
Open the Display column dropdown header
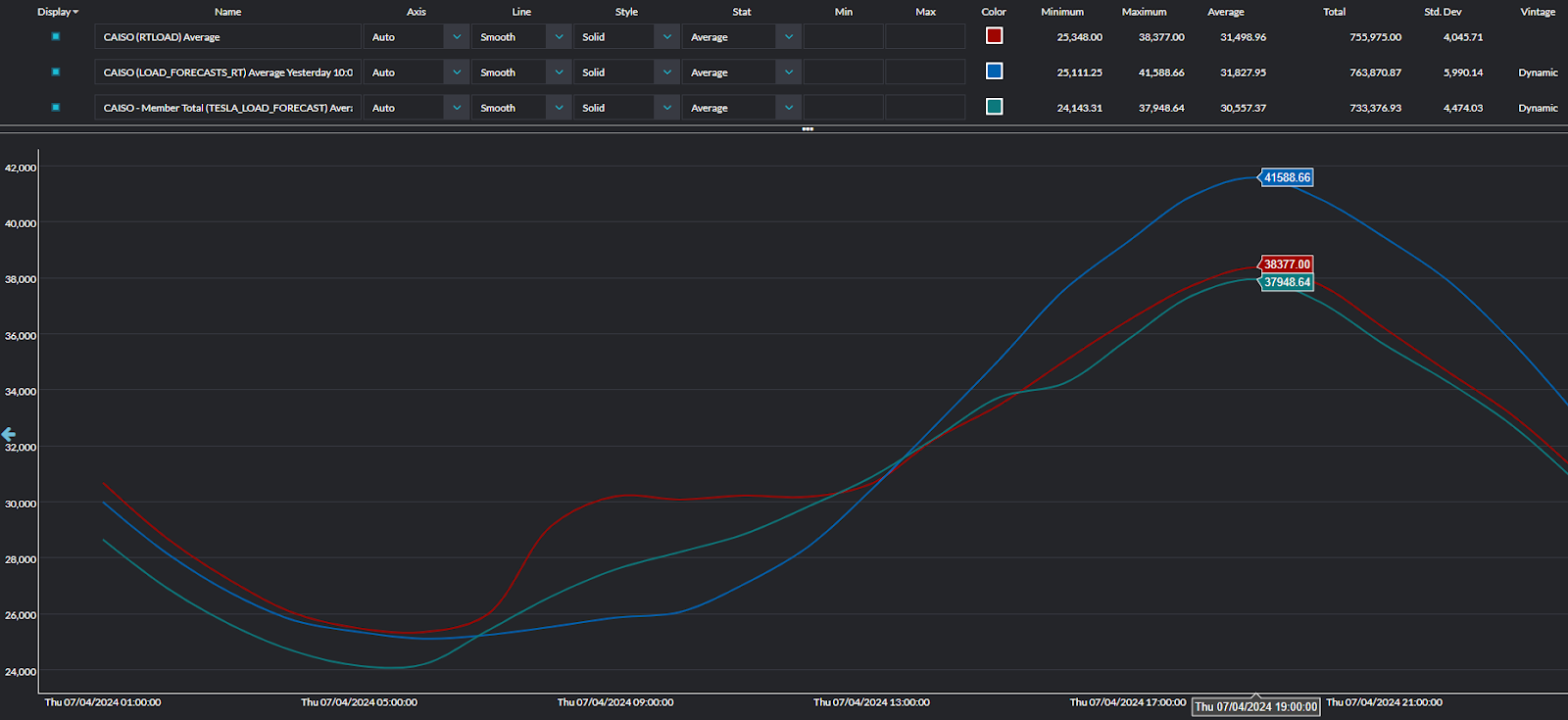(x=58, y=12)
